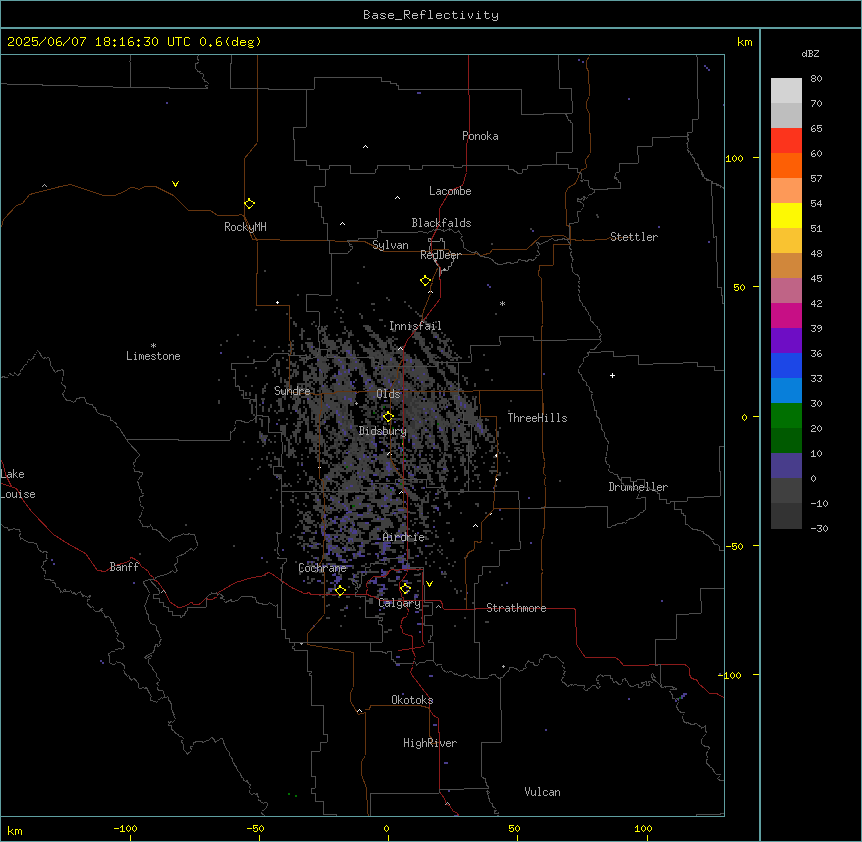Click the Lake Louise label
862x842 pixels.
tap(18, 484)
